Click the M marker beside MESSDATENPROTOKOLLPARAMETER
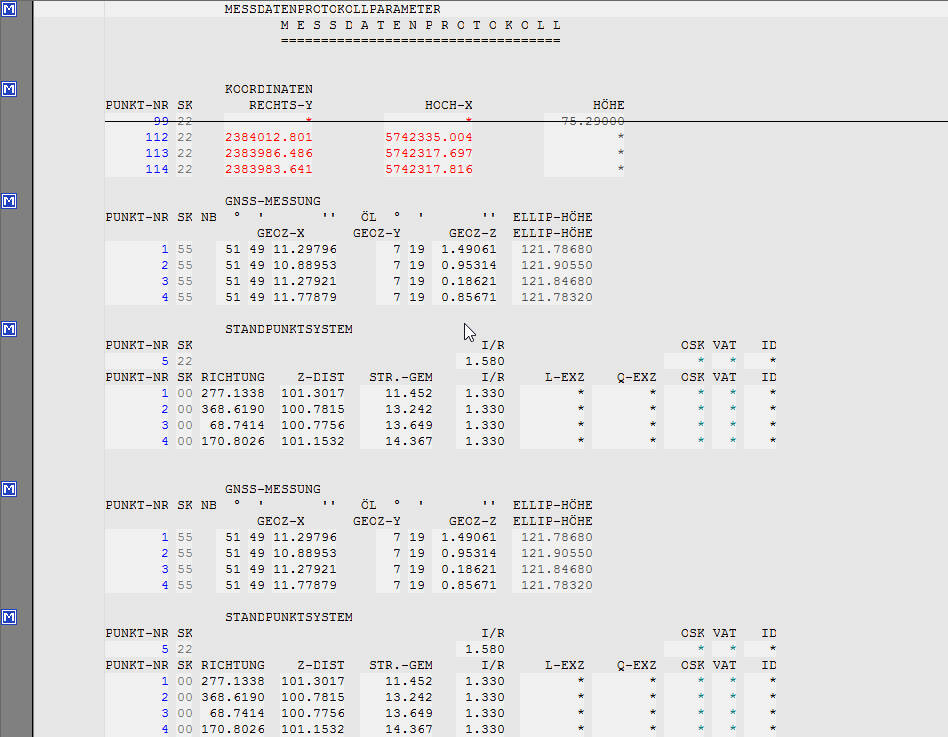The width and height of the screenshot is (948, 737). click(9, 9)
